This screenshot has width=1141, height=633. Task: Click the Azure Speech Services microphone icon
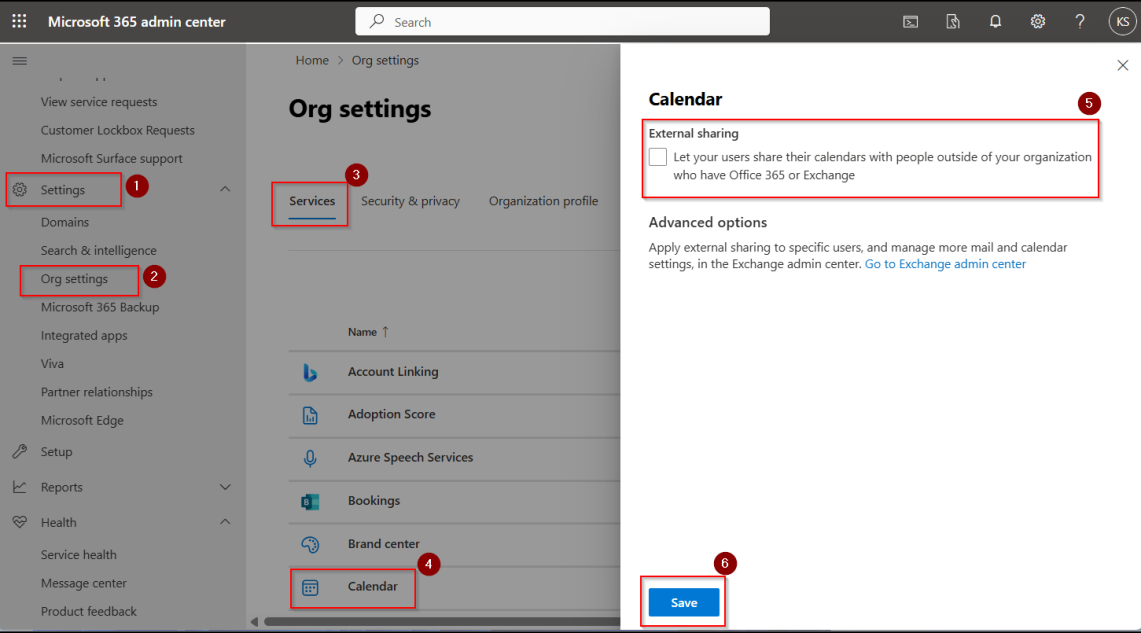(310, 458)
